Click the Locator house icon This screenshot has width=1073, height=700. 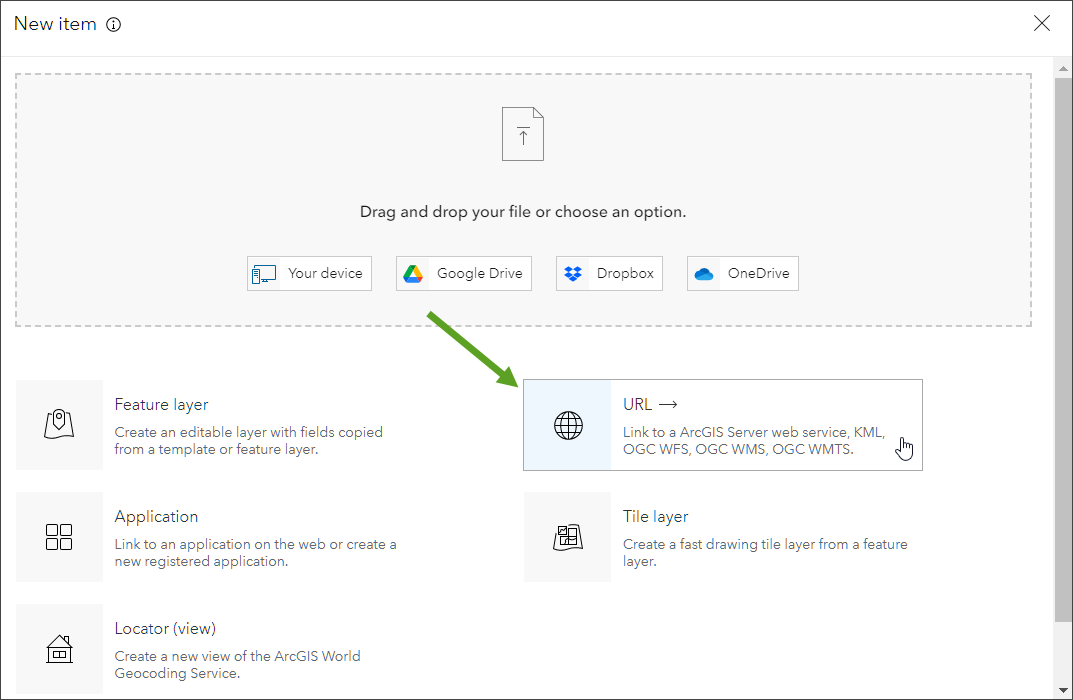pos(60,649)
